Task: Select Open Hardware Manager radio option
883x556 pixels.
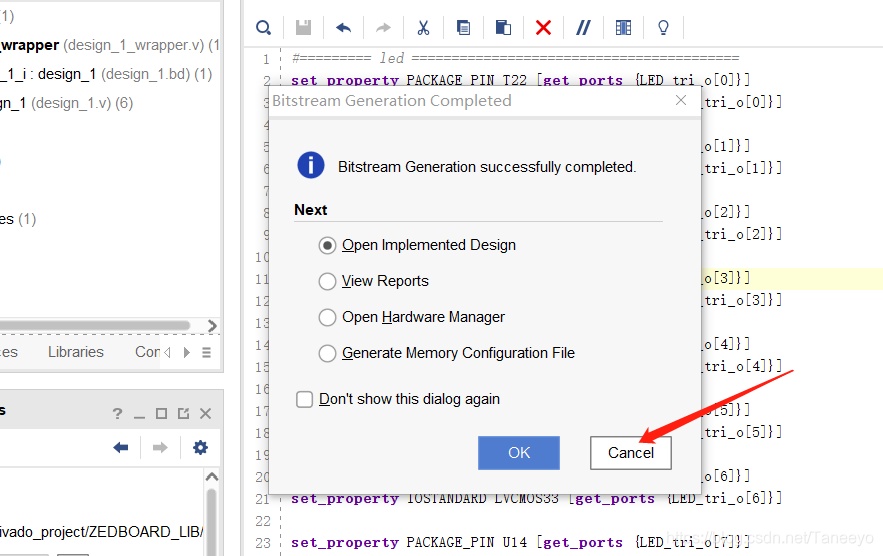Action: click(327, 317)
